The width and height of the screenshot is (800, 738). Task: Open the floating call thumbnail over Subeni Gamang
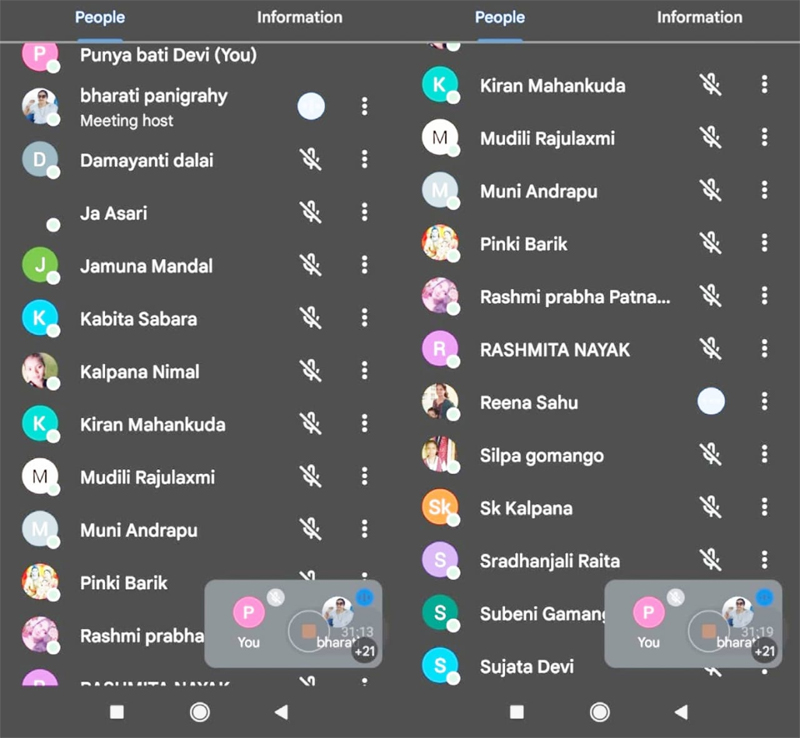point(693,623)
